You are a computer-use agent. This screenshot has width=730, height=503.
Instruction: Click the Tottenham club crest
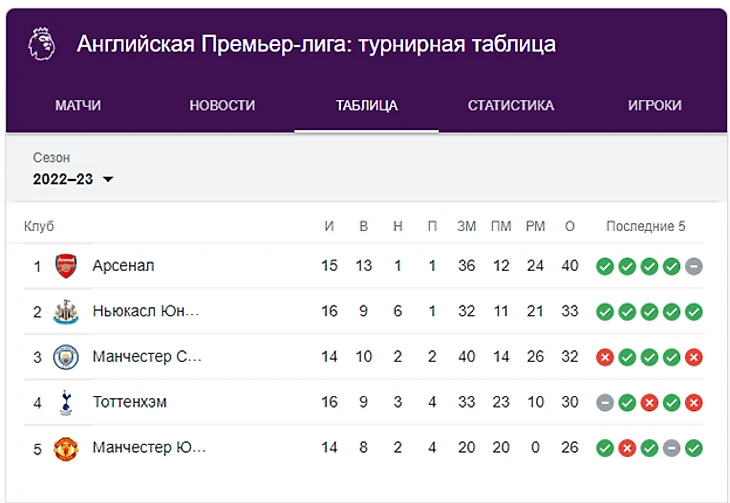66,402
